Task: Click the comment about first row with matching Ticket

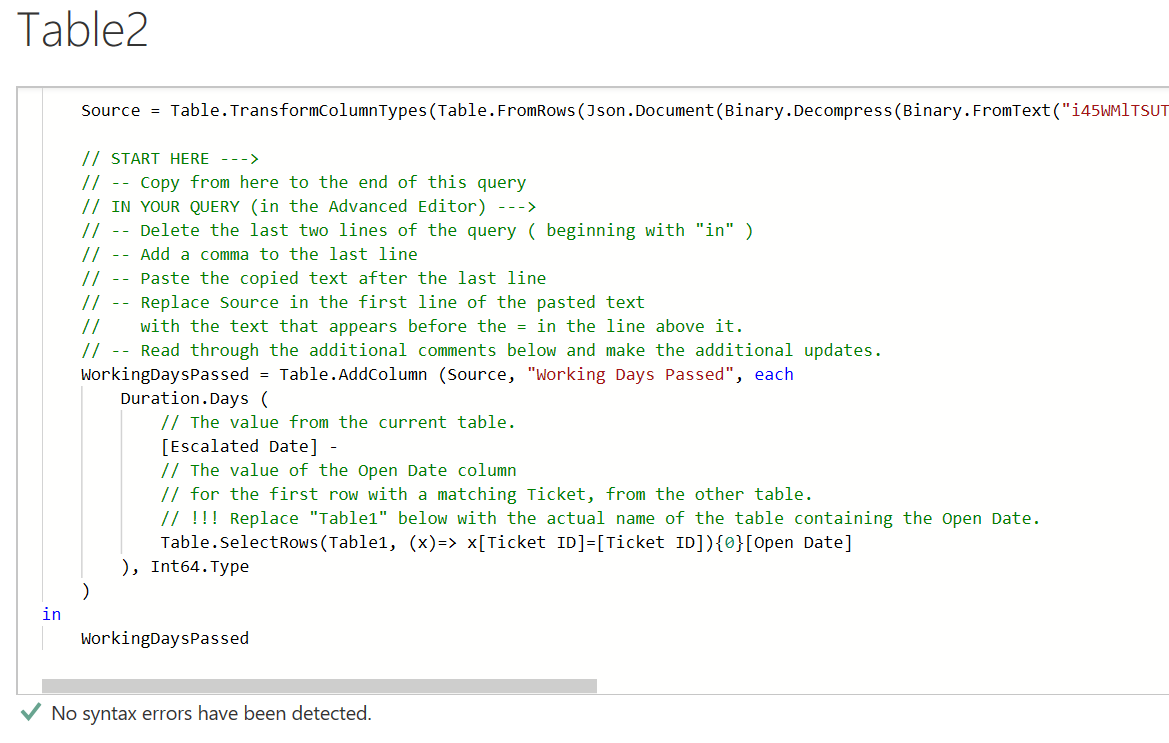Action: 486,494
